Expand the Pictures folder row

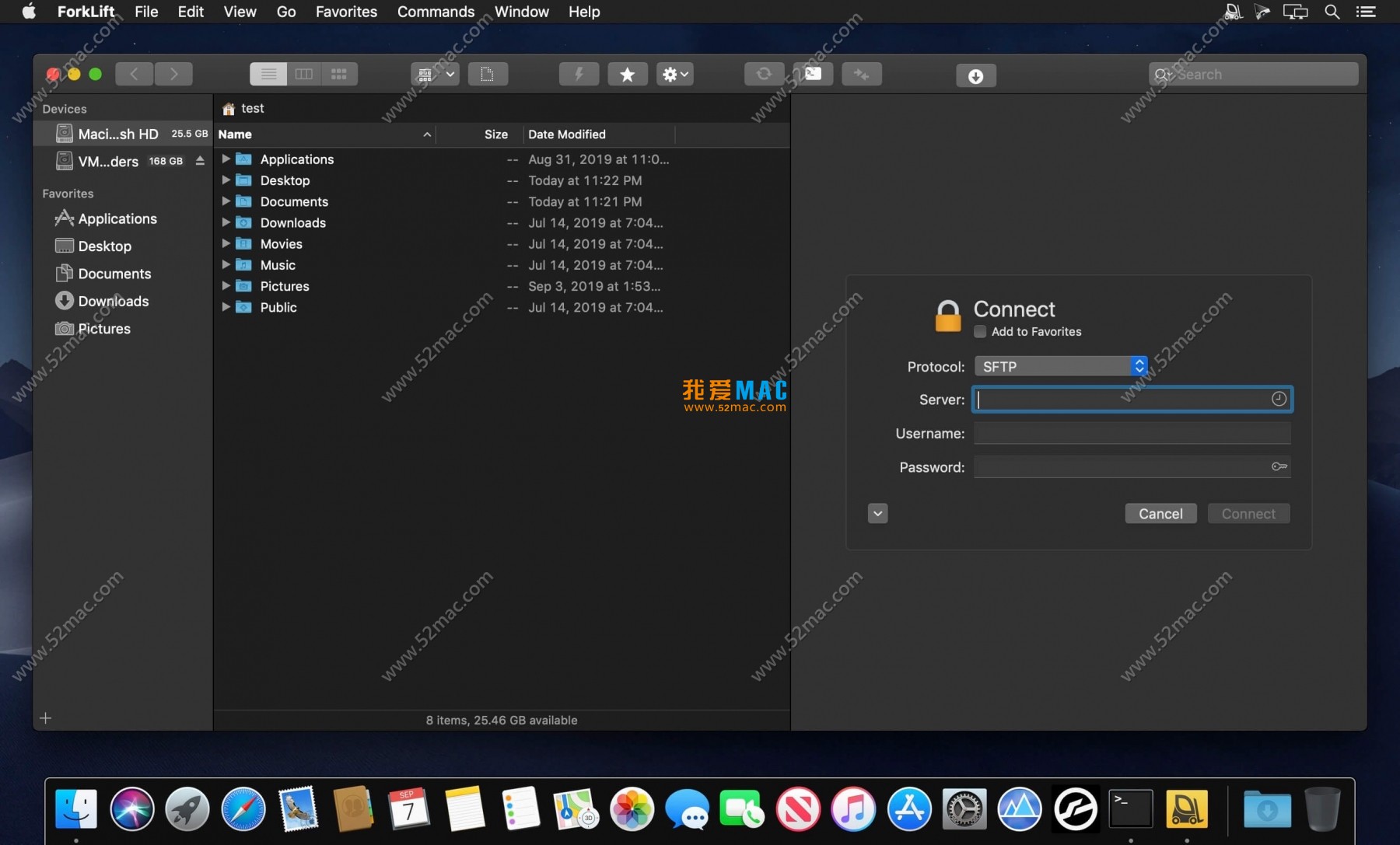coord(226,285)
